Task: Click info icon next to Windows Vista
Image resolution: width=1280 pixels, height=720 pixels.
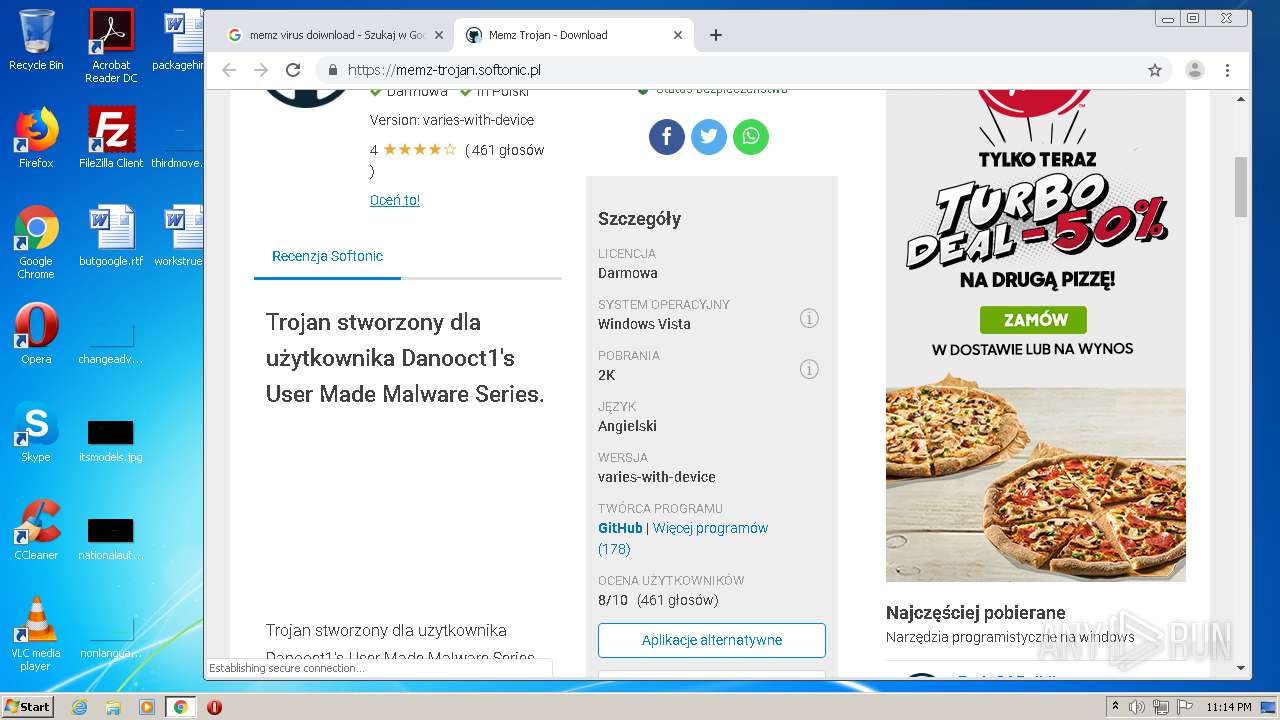Action: point(809,318)
